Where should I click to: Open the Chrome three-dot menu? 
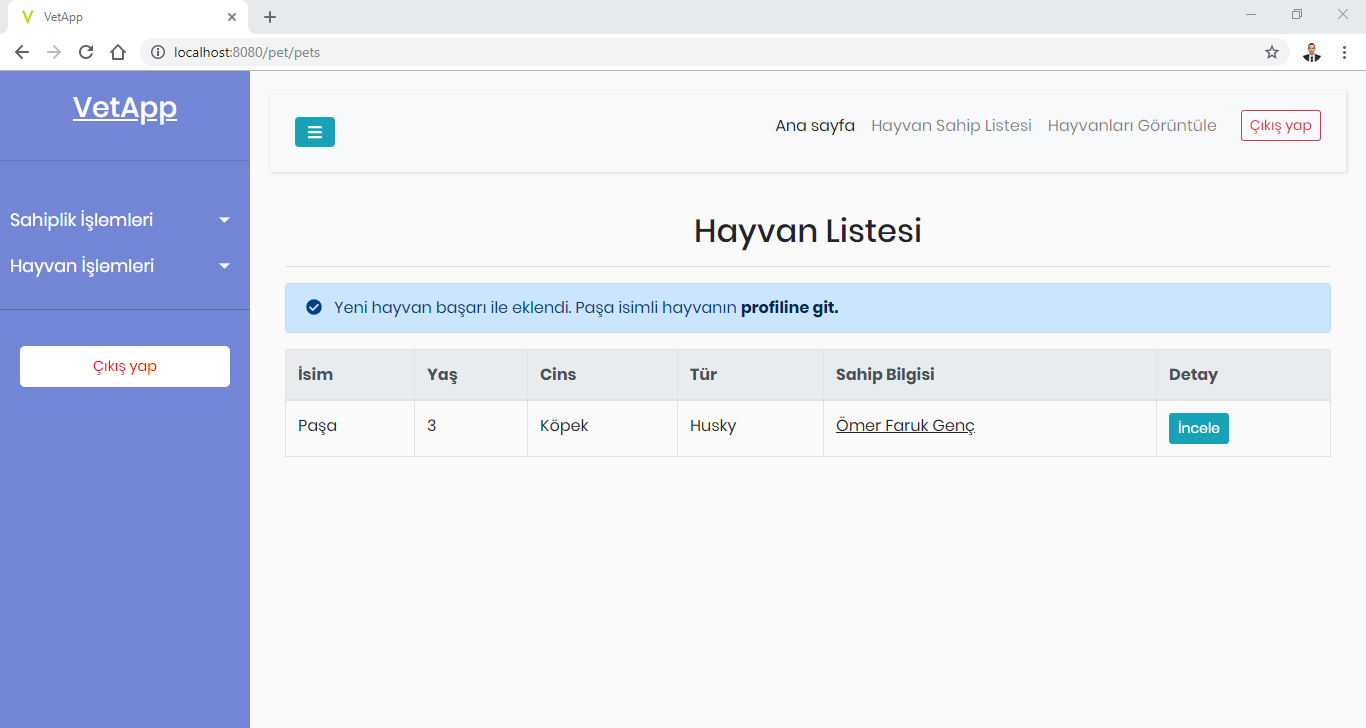[1344, 52]
